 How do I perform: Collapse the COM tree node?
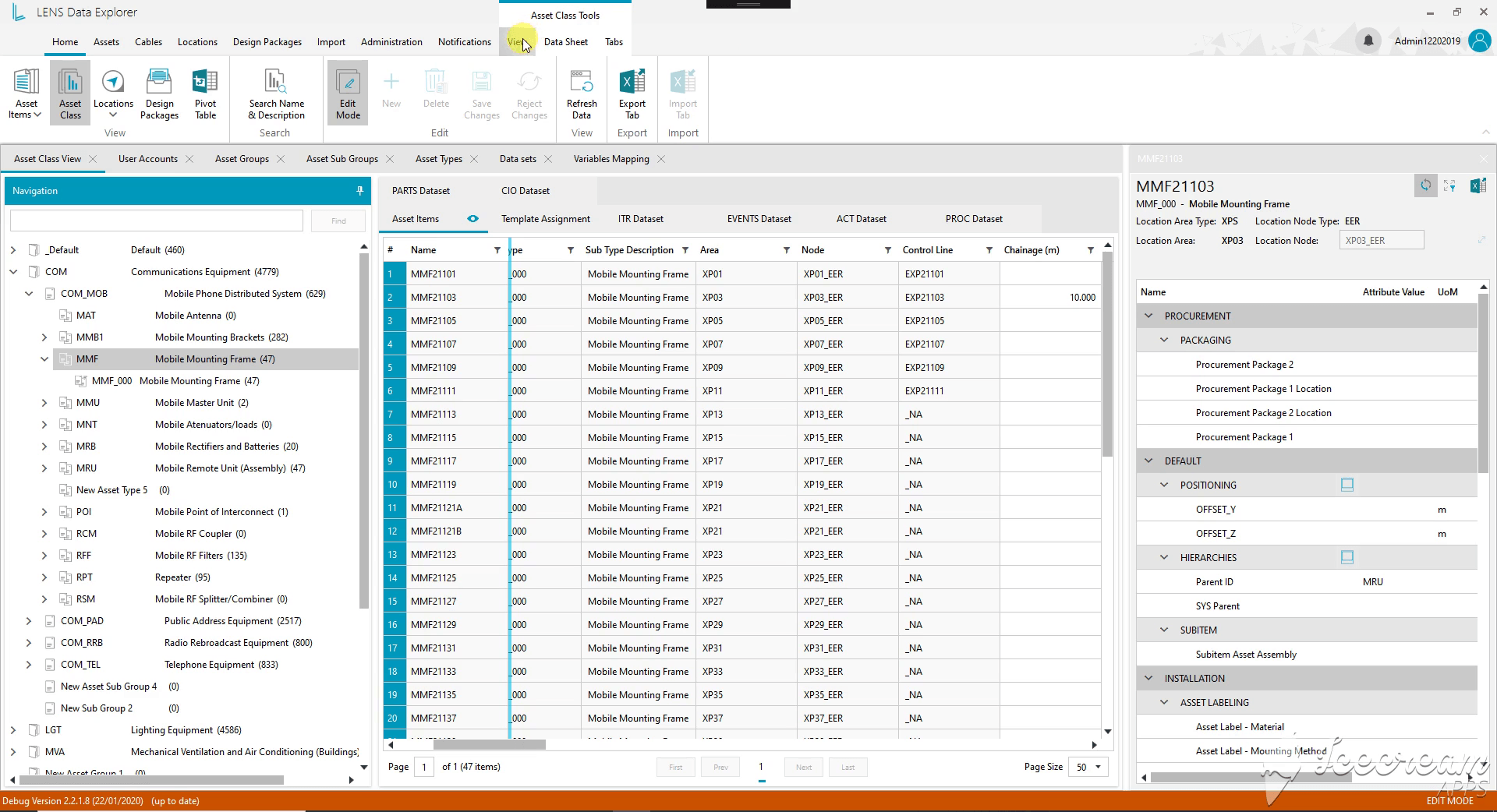(x=13, y=272)
